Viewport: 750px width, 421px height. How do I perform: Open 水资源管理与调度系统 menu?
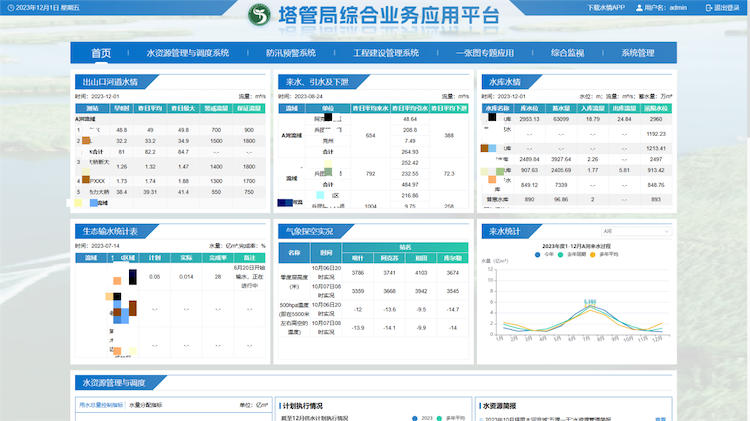point(188,53)
